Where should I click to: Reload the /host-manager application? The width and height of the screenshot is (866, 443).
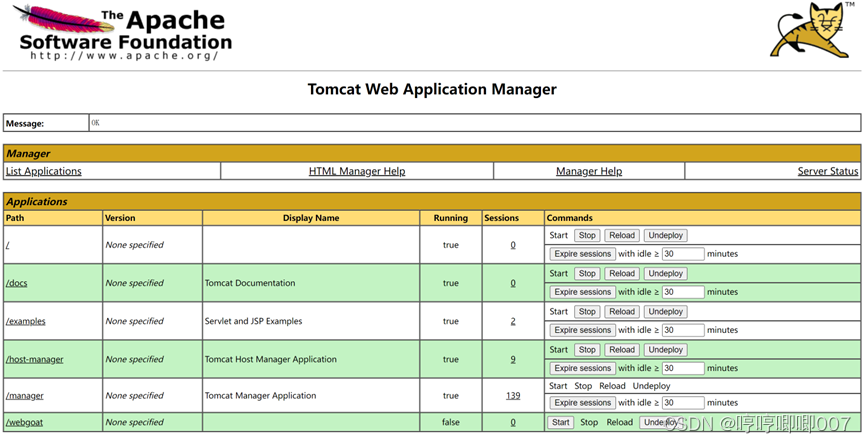pyautogui.click(x=622, y=350)
